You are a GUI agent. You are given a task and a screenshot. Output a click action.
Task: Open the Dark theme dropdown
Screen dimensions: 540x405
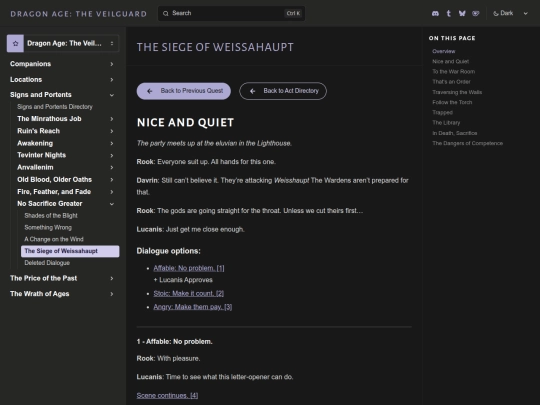pos(510,13)
